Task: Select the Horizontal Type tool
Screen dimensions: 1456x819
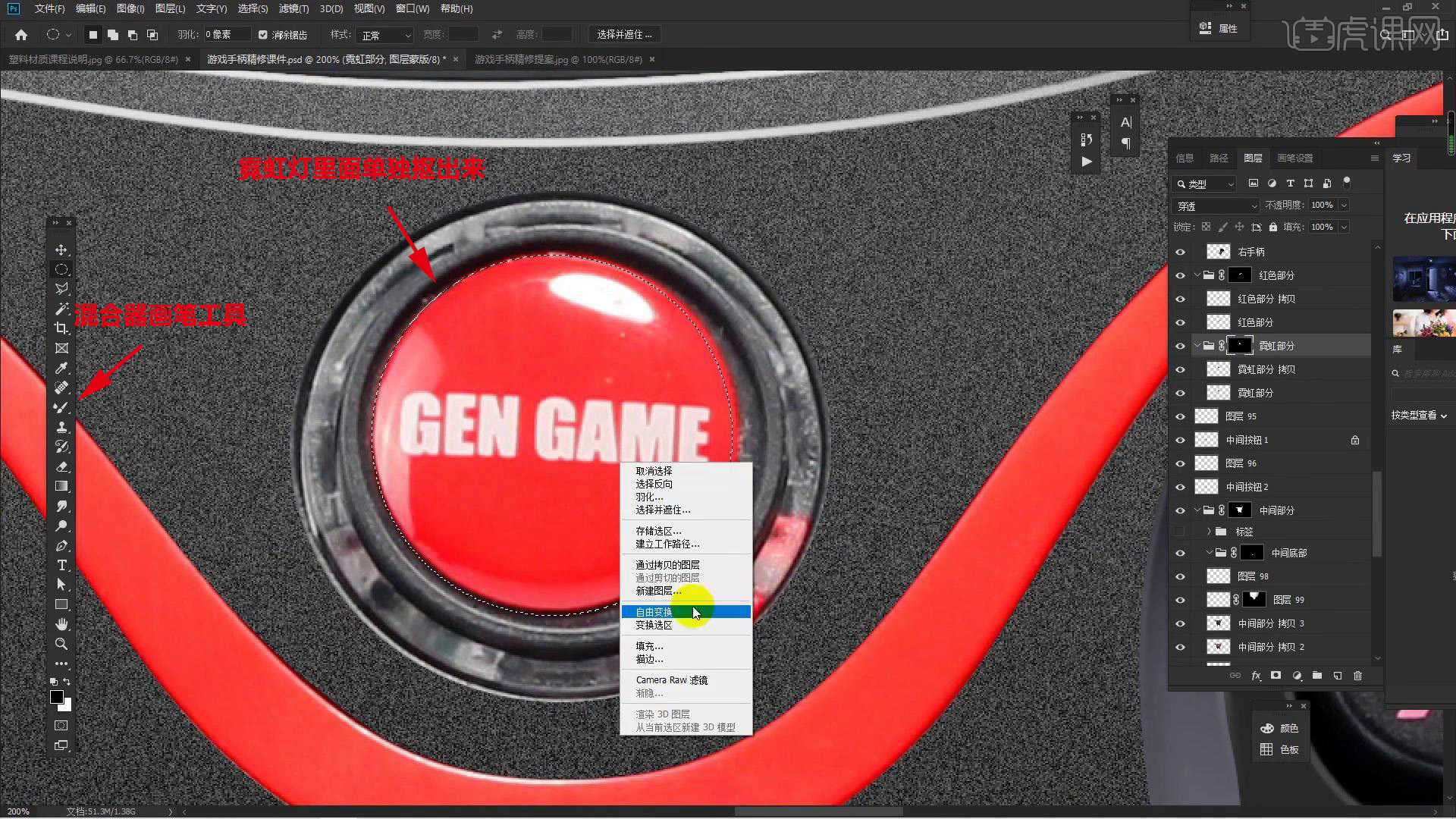Action: pyautogui.click(x=61, y=565)
